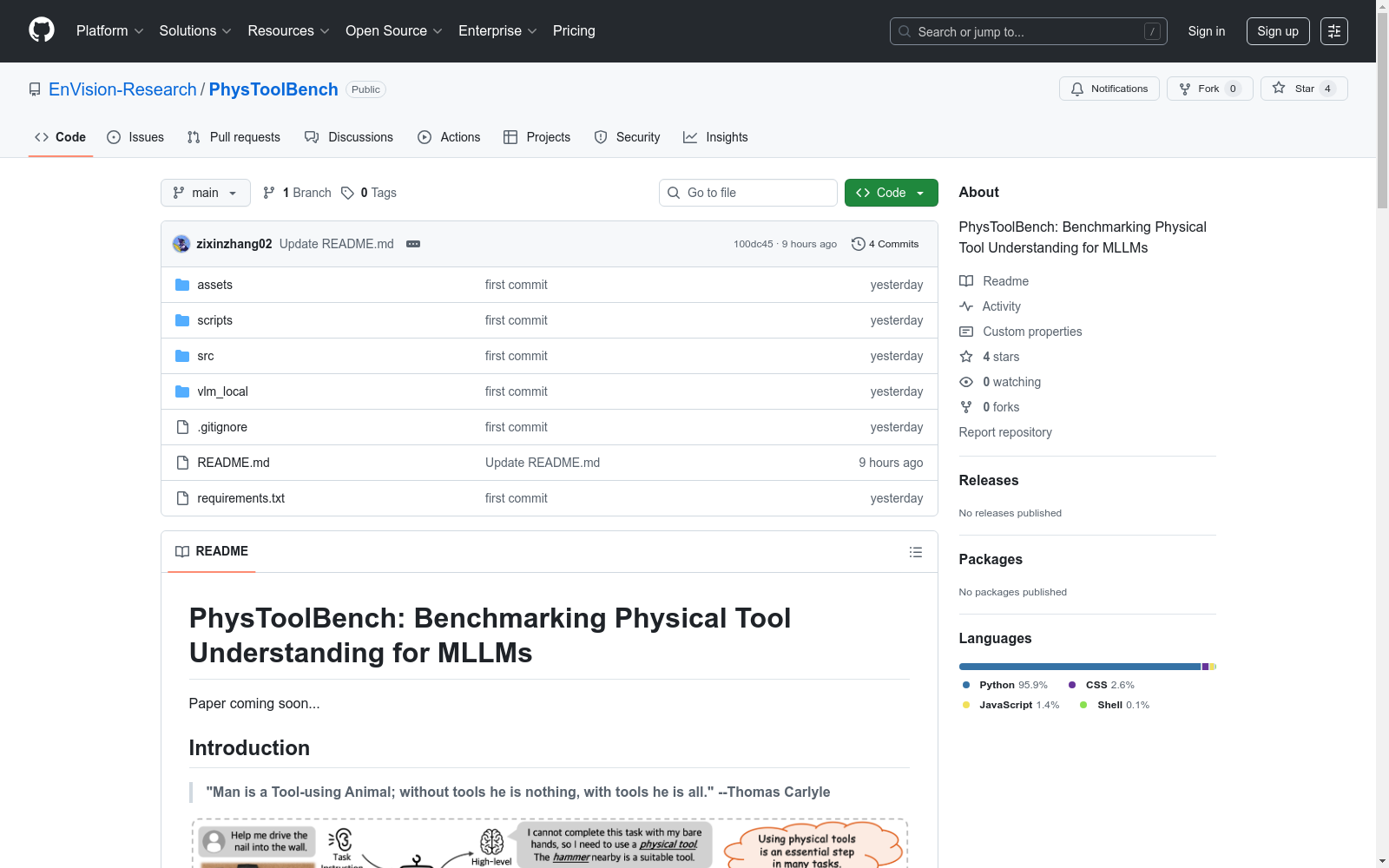This screenshot has width=1389, height=868.
Task: Open the README outline icon
Action: tap(916, 552)
